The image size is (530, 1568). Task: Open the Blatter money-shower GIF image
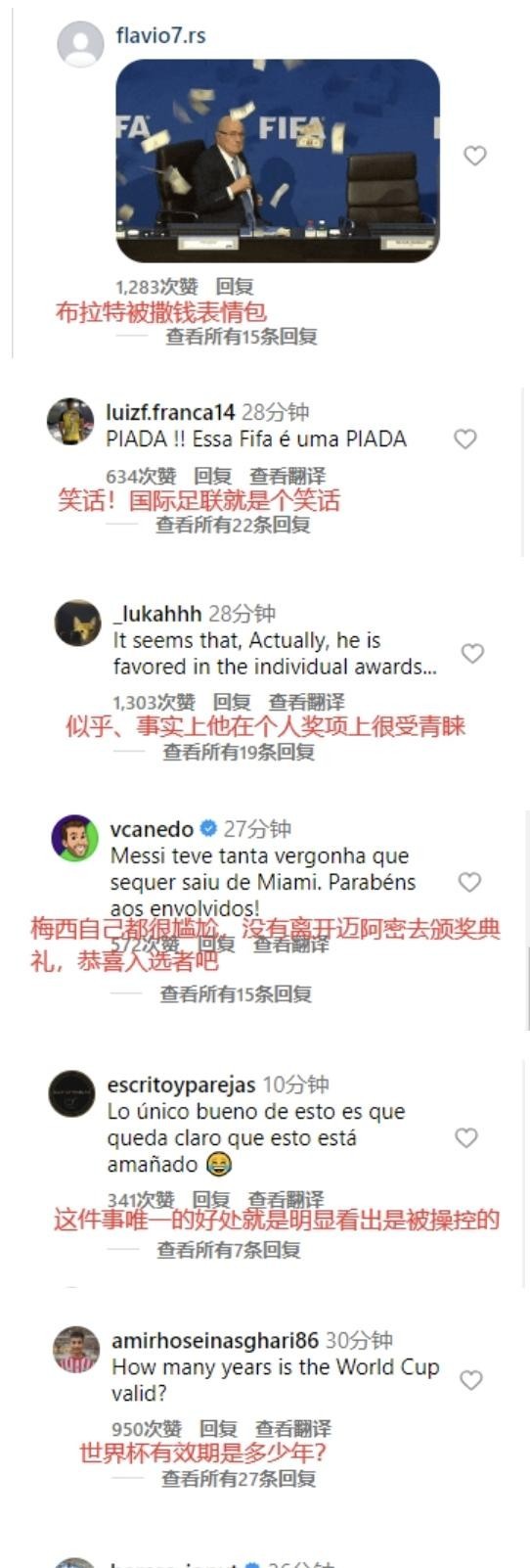click(278, 161)
